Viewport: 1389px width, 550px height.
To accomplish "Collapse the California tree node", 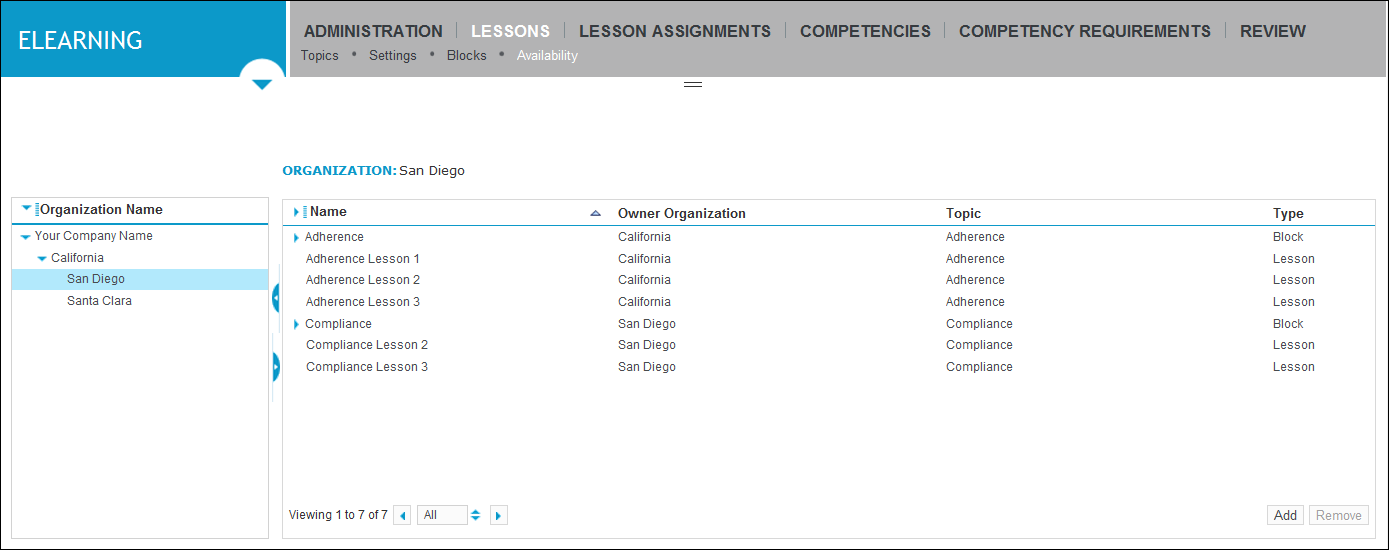I will point(42,259).
